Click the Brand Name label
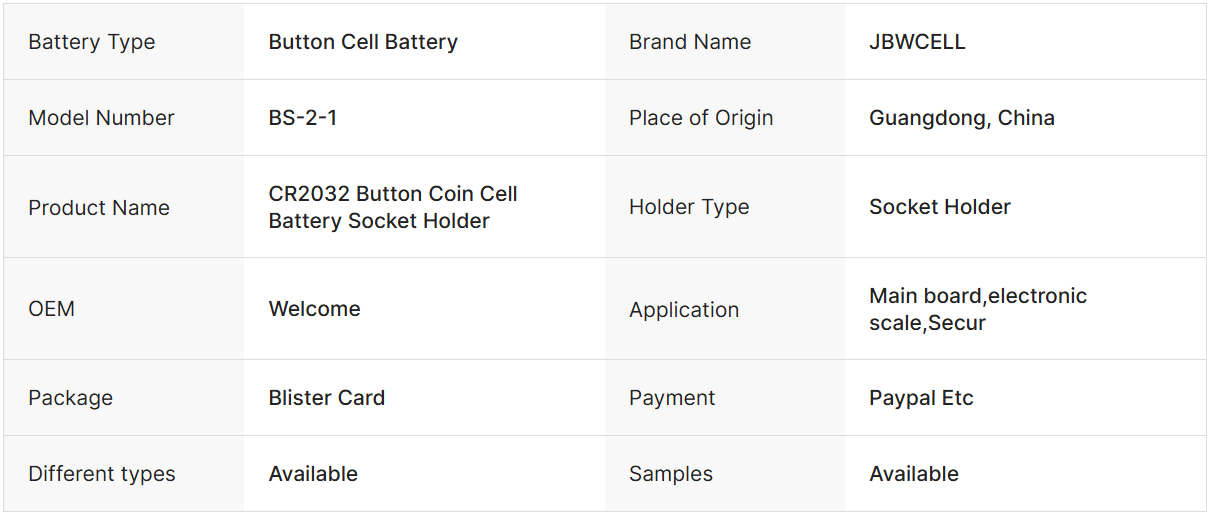Viewport: 1212px width, 513px height. coord(690,42)
